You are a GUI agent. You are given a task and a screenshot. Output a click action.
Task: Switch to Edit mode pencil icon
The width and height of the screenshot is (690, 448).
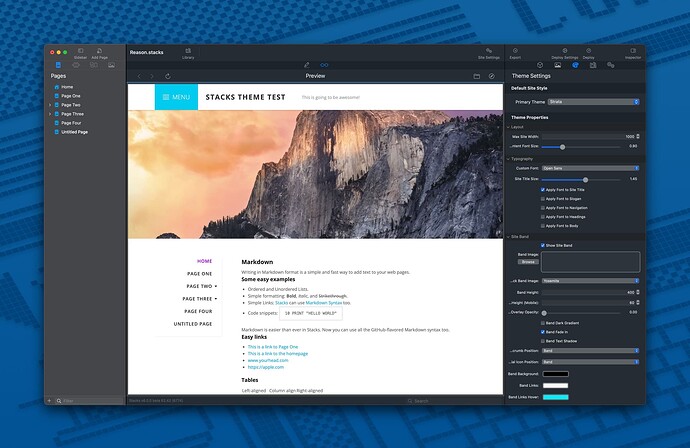point(307,65)
